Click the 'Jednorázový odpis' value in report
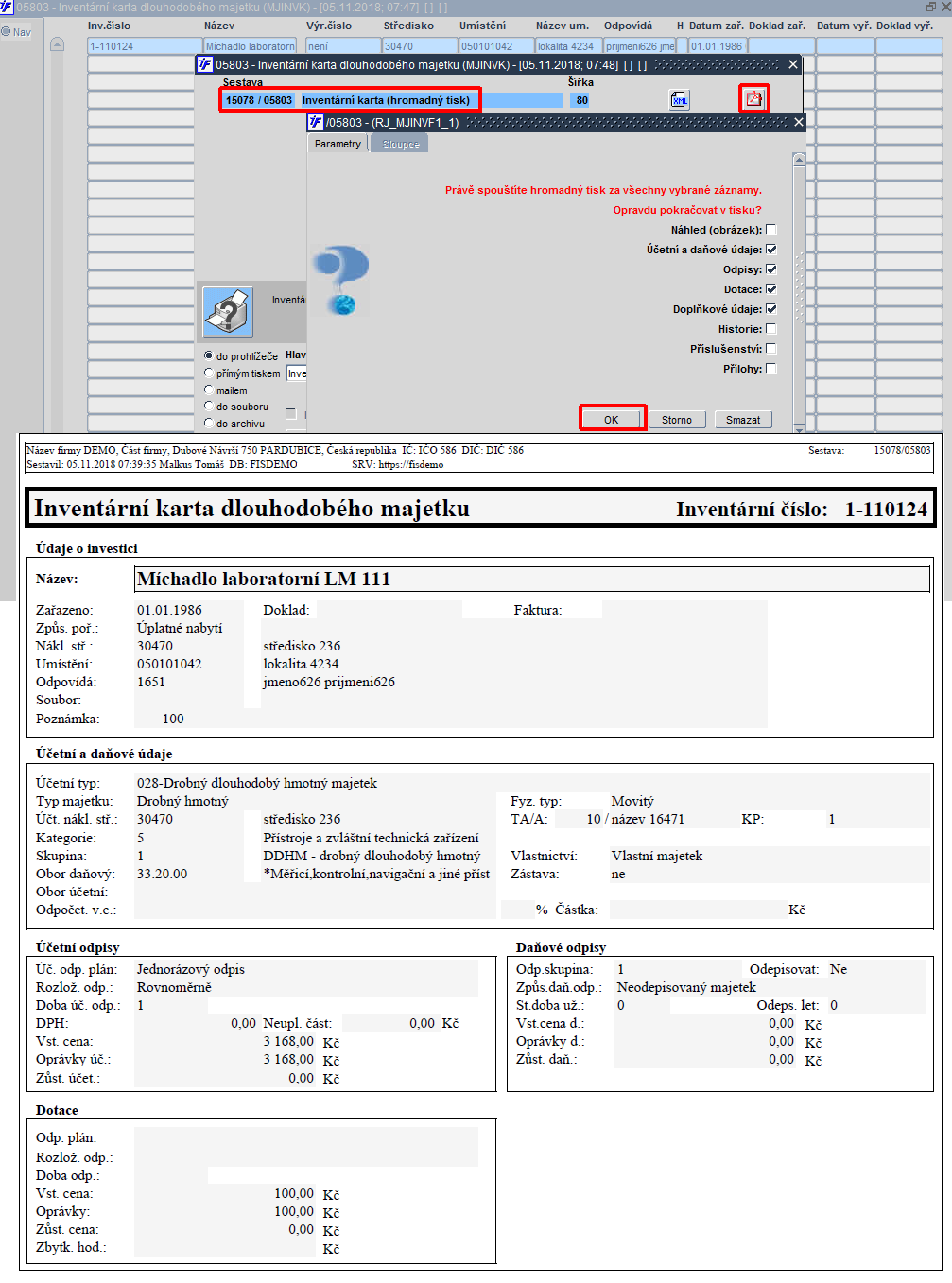This screenshot has width=952, height=1283. coord(191,969)
